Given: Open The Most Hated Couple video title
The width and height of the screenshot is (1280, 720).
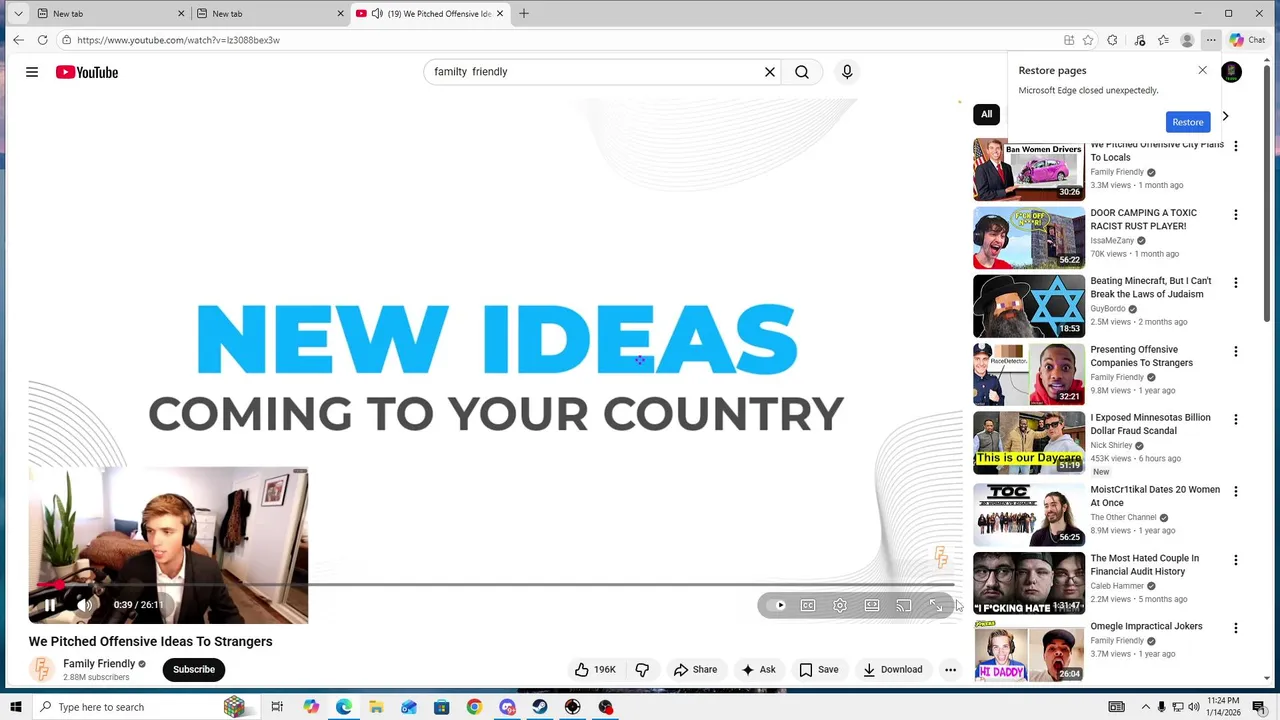Looking at the screenshot, I should click(x=1145, y=565).
